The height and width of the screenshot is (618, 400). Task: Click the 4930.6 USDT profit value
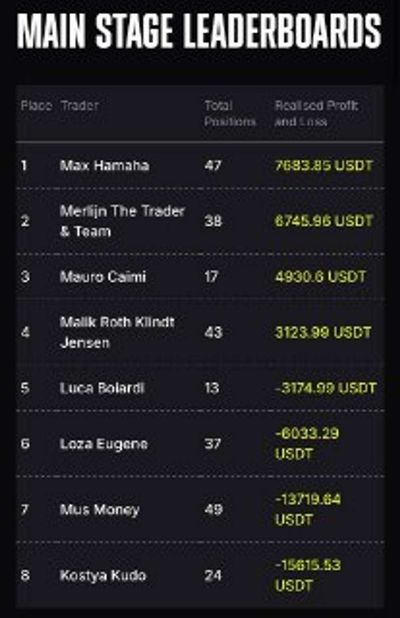(320, 277)
